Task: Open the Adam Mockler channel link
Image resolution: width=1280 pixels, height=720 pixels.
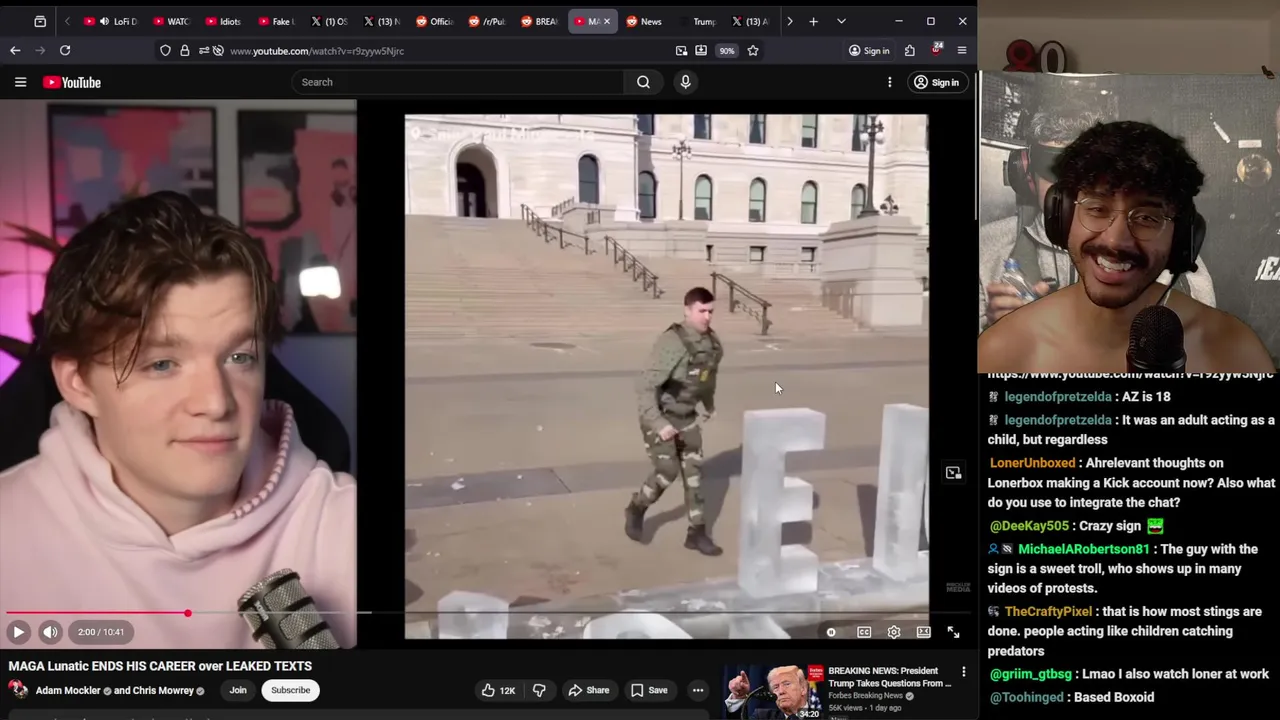Action: pyautogui.click(x=68, y=690)
